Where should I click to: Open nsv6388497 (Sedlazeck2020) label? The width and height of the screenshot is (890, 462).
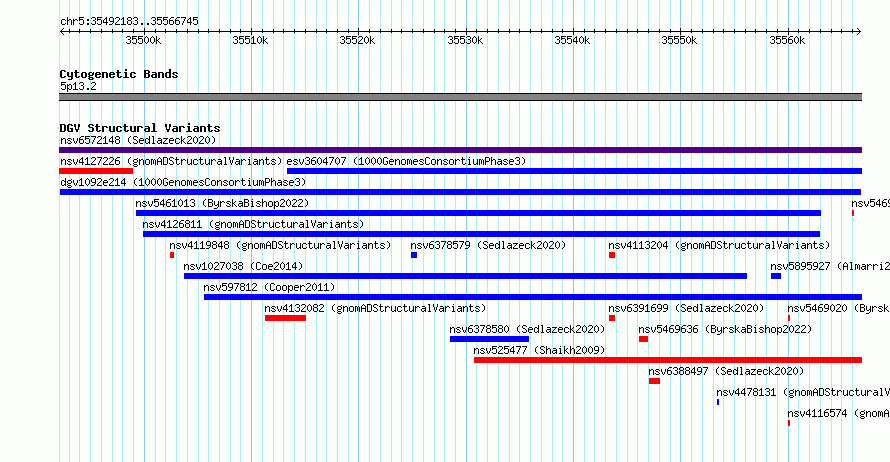(727, 371)
